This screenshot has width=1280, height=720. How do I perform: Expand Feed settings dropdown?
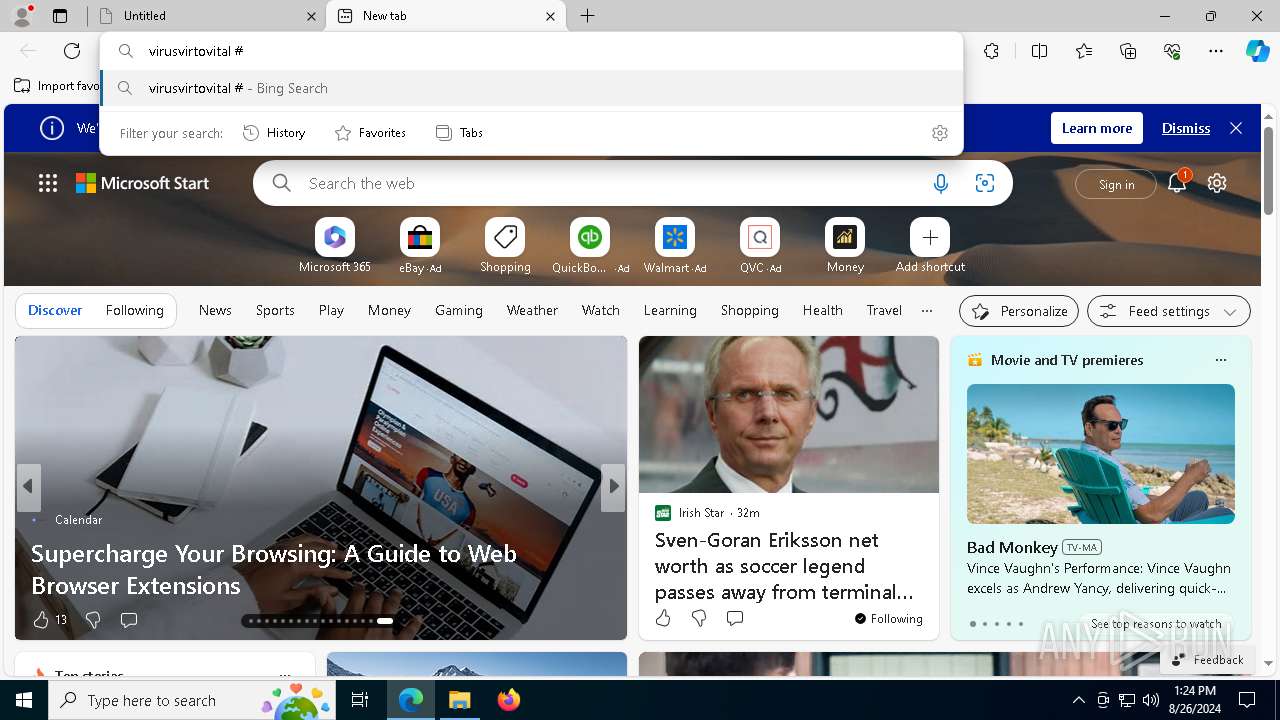click(1168, 311)
